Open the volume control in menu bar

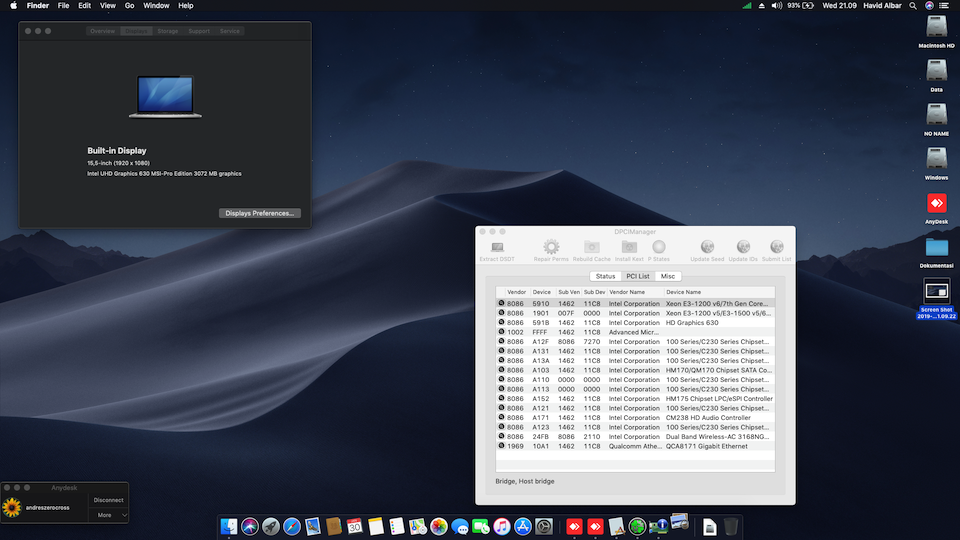point(779,6)
